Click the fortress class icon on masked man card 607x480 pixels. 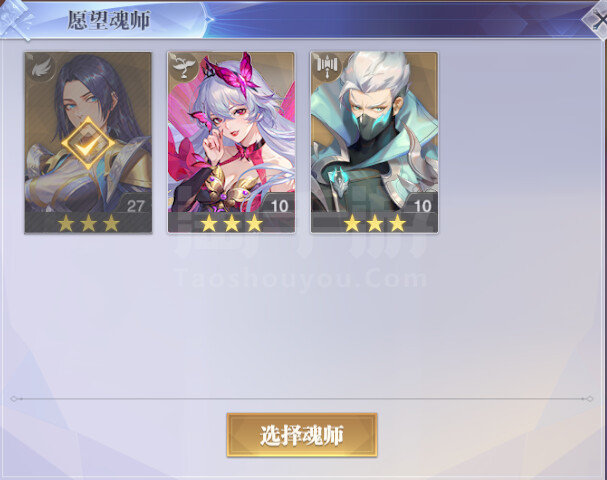pos(327,66)
